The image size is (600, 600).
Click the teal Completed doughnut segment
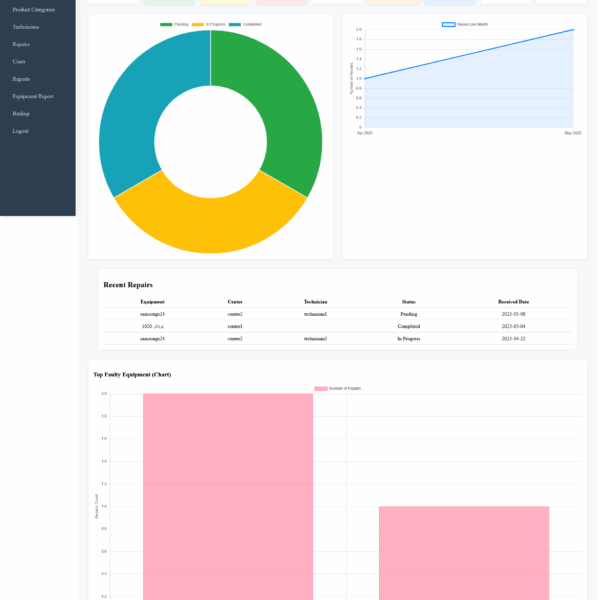tap(138, 103)
